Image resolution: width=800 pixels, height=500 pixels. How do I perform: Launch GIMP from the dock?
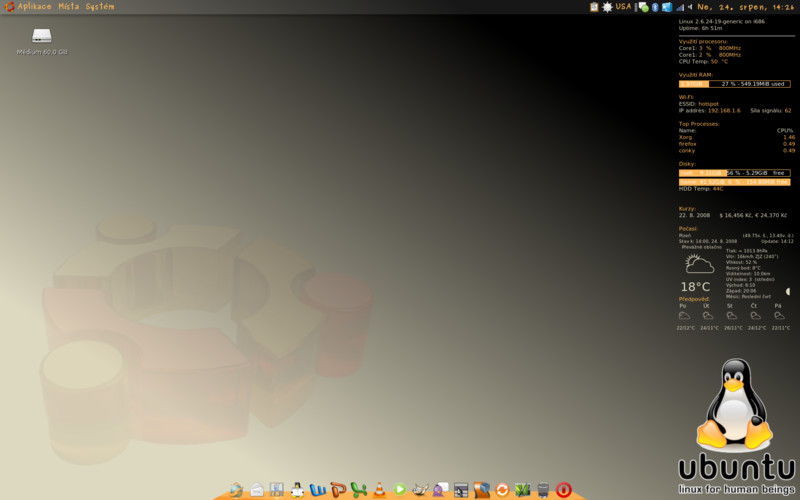point(420,490)
